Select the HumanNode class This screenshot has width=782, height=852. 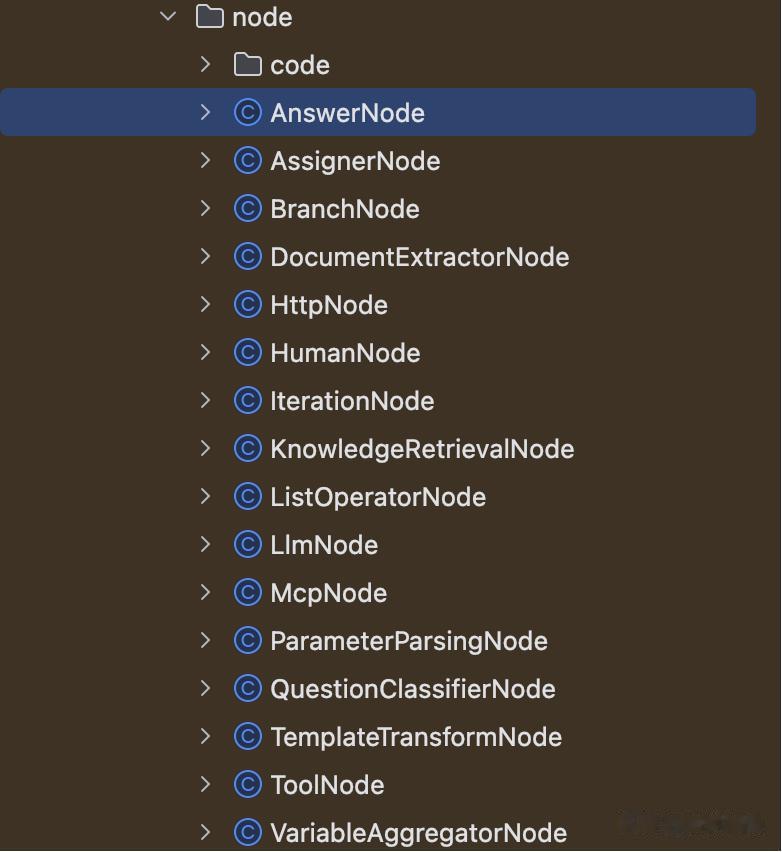[345, 353]
